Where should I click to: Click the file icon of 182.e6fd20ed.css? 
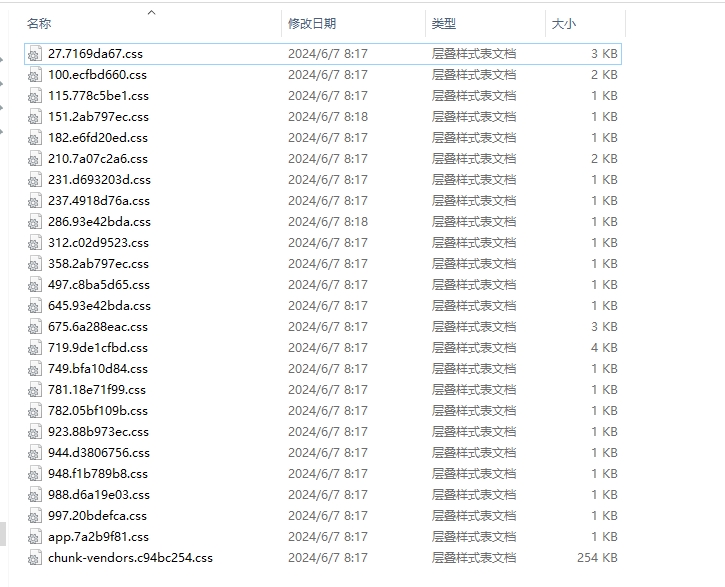34,138
